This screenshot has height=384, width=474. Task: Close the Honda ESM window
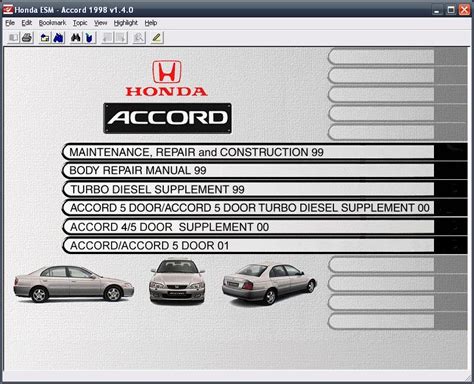tap(464, 10)
